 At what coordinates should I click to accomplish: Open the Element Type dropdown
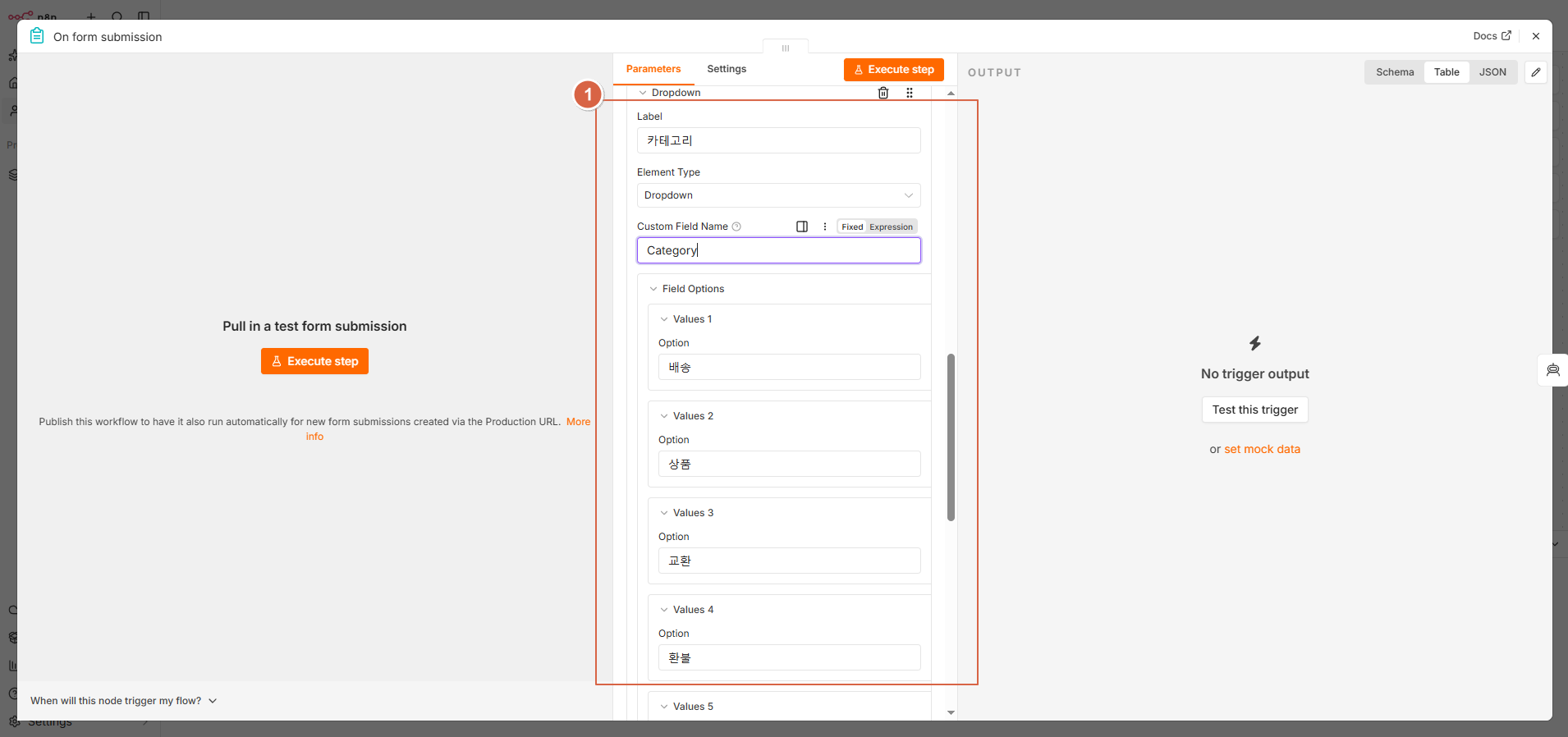click(x=778, y=195)
